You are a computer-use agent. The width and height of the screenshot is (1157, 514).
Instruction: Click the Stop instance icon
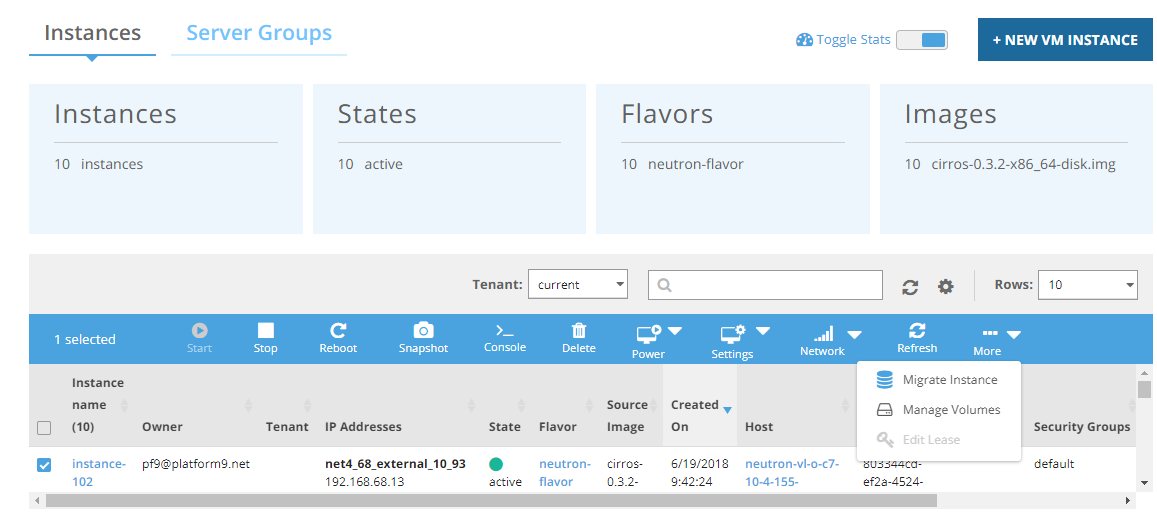265,331
